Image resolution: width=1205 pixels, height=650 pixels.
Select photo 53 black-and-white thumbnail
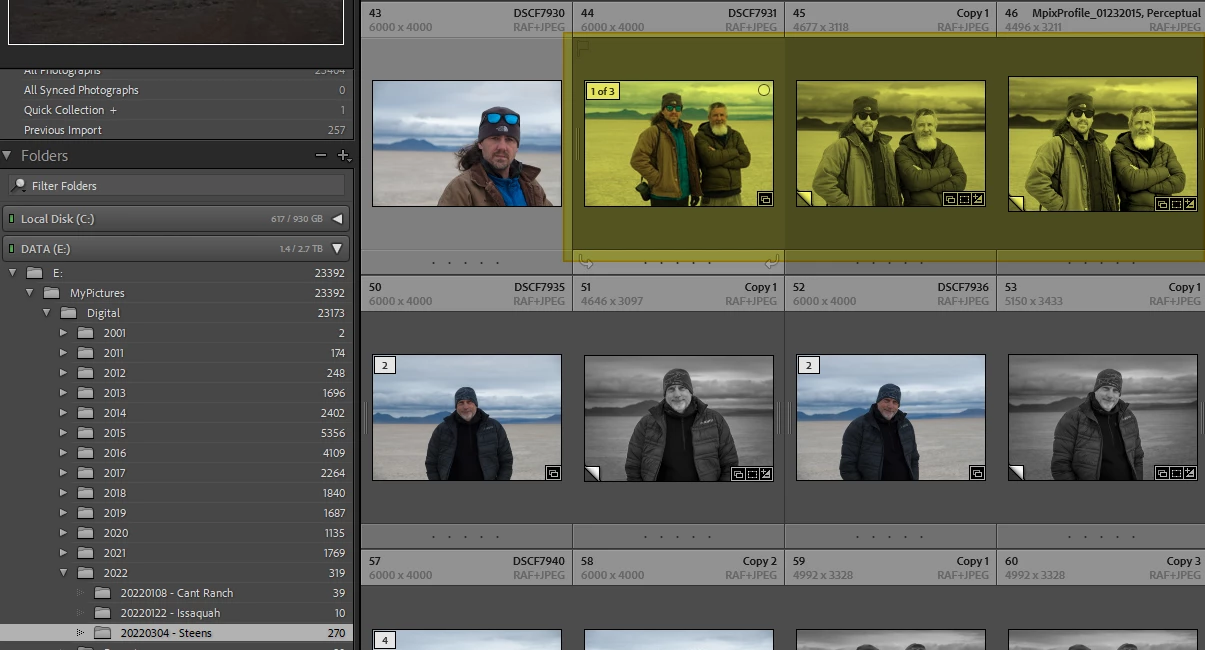click(1103, 418)
